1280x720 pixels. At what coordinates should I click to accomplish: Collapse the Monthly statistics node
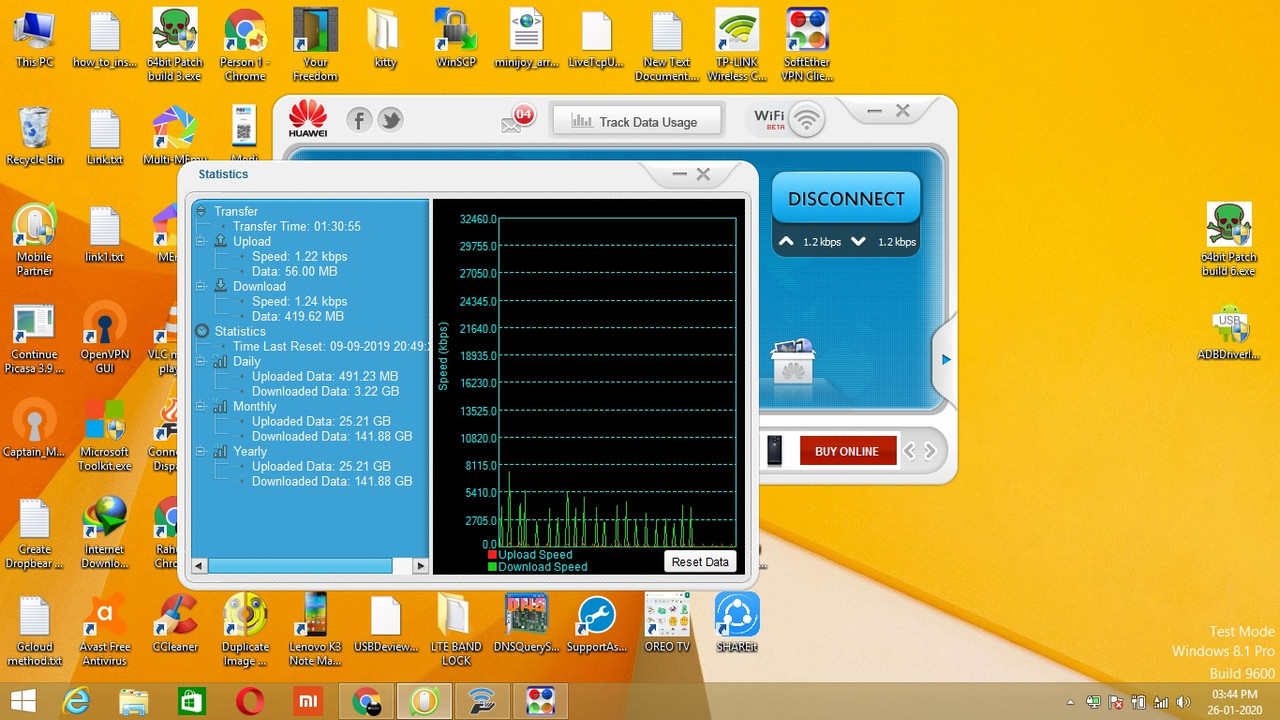[201, 406]
